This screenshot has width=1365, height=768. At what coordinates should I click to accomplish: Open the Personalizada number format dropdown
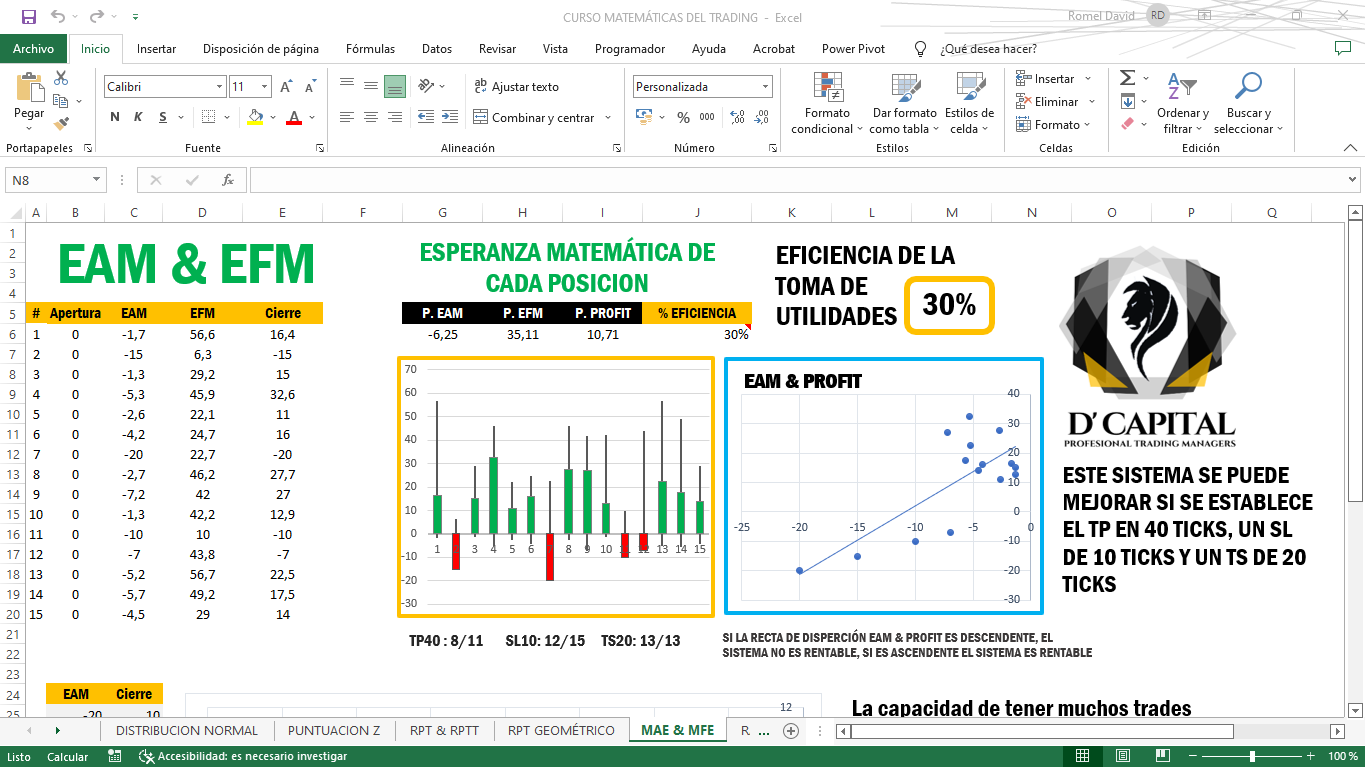click(765, 87)
